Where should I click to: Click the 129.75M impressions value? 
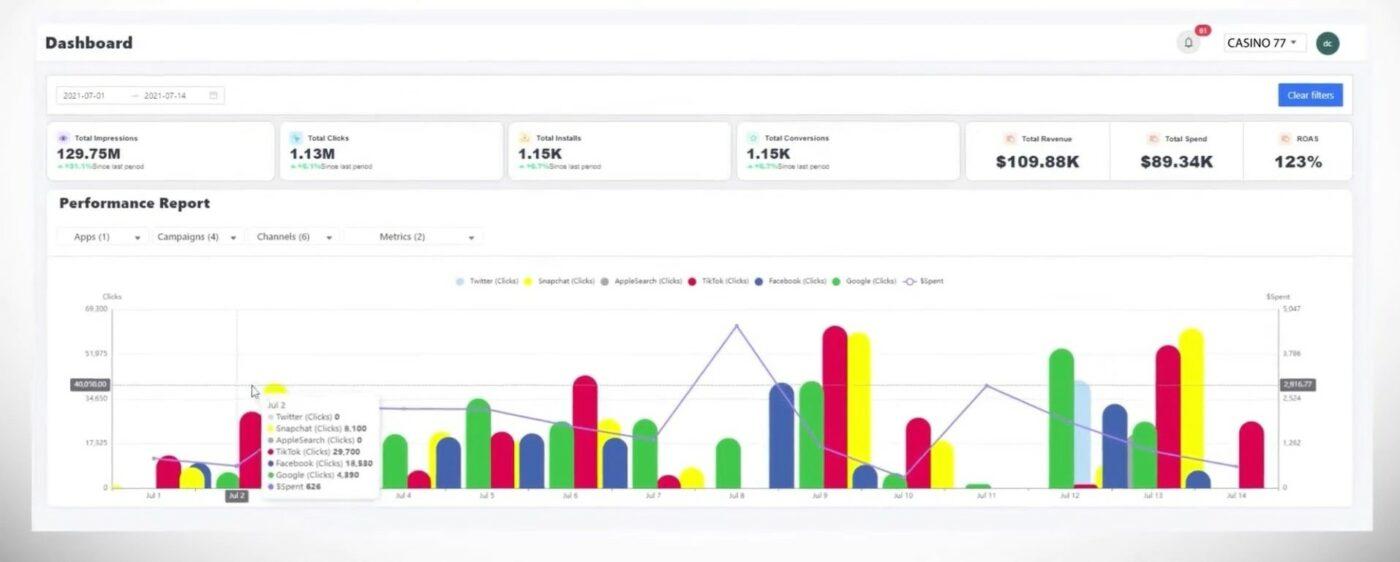(89, 154)
